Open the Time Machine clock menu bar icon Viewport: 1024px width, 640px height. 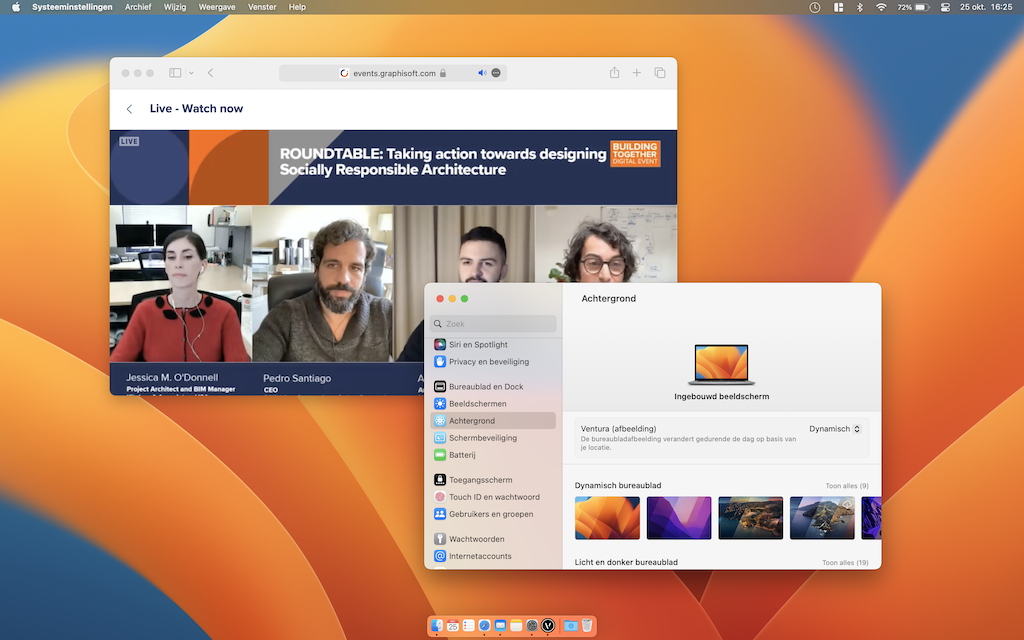pyautogui.click(x=815, y=7)
